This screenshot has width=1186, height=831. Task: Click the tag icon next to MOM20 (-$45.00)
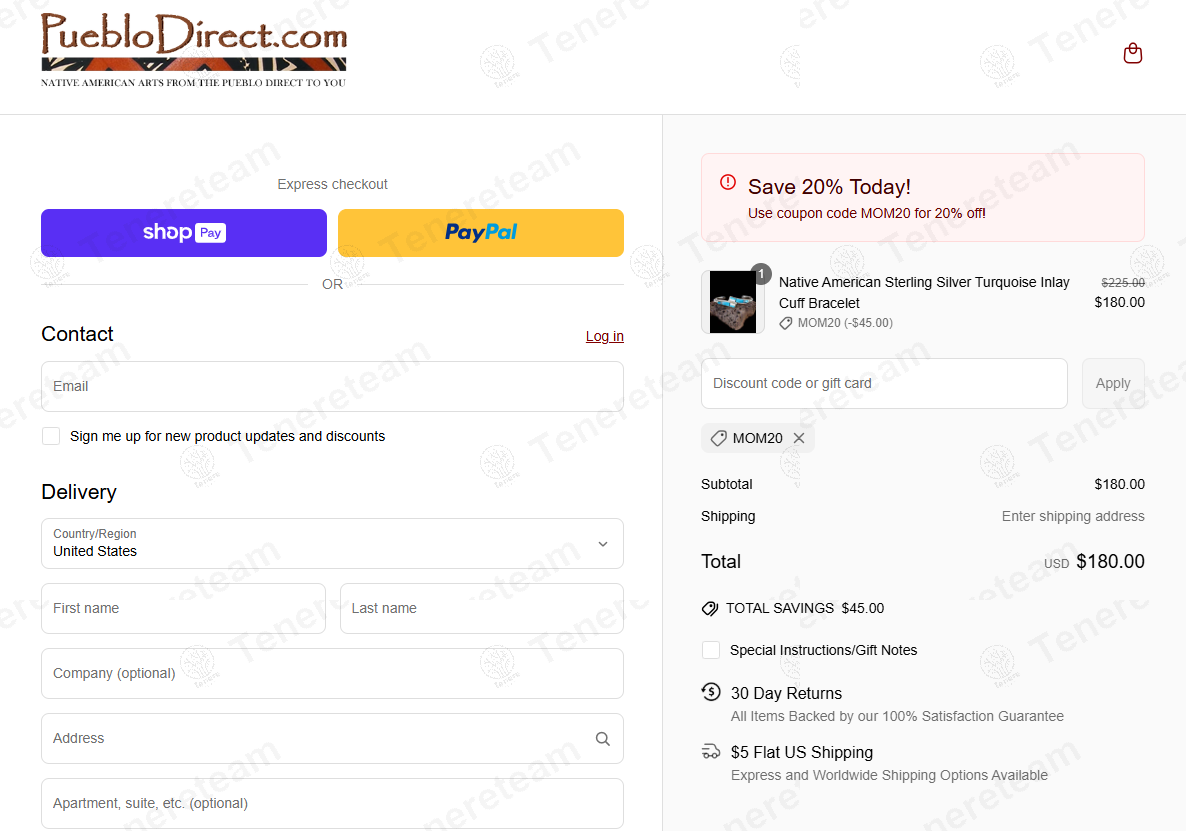(x=786, y=323)
